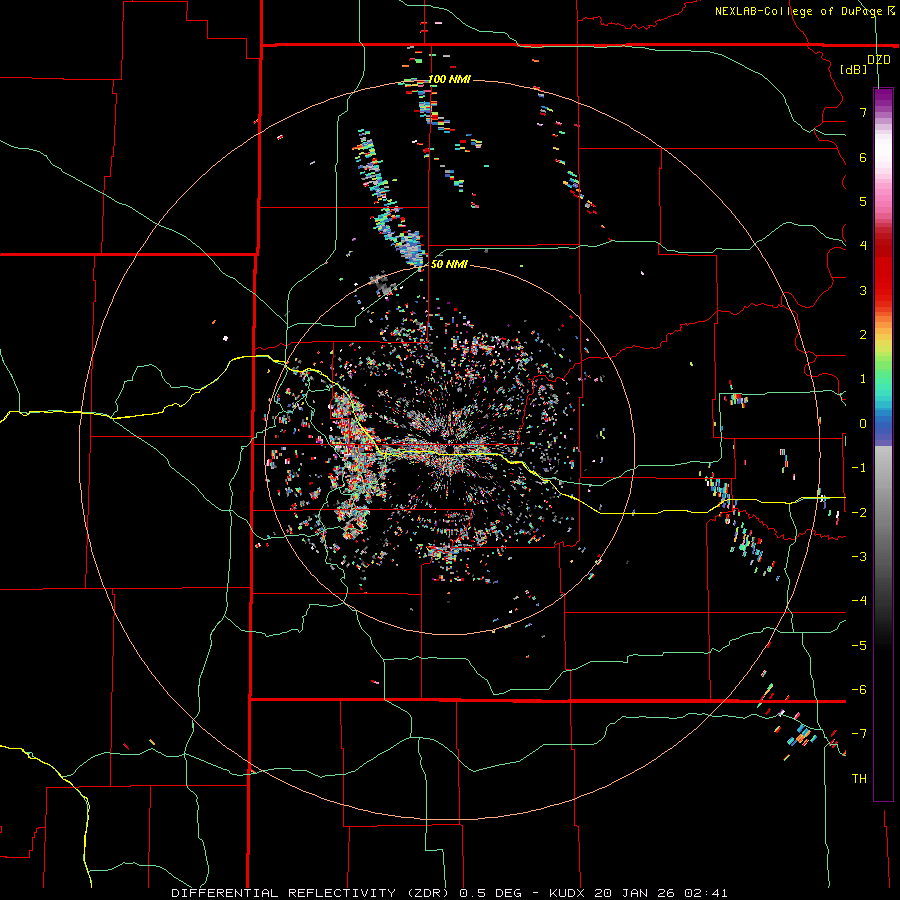Click the 3 dB scale tick label
Viewport: 900px width, 900px height.
863,290
